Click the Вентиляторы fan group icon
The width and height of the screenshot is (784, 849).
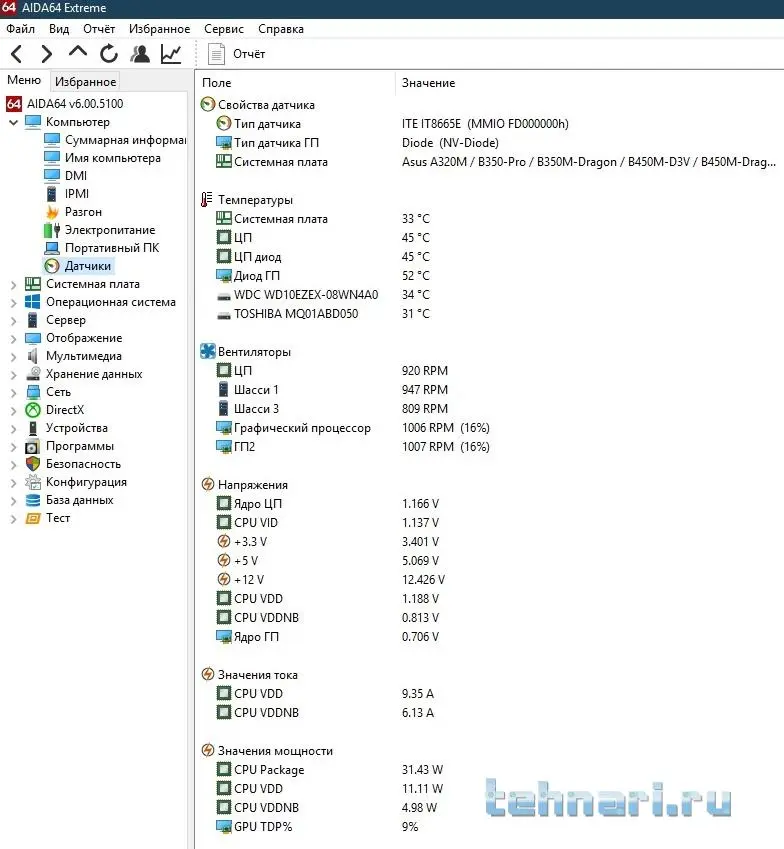point(207,351)
